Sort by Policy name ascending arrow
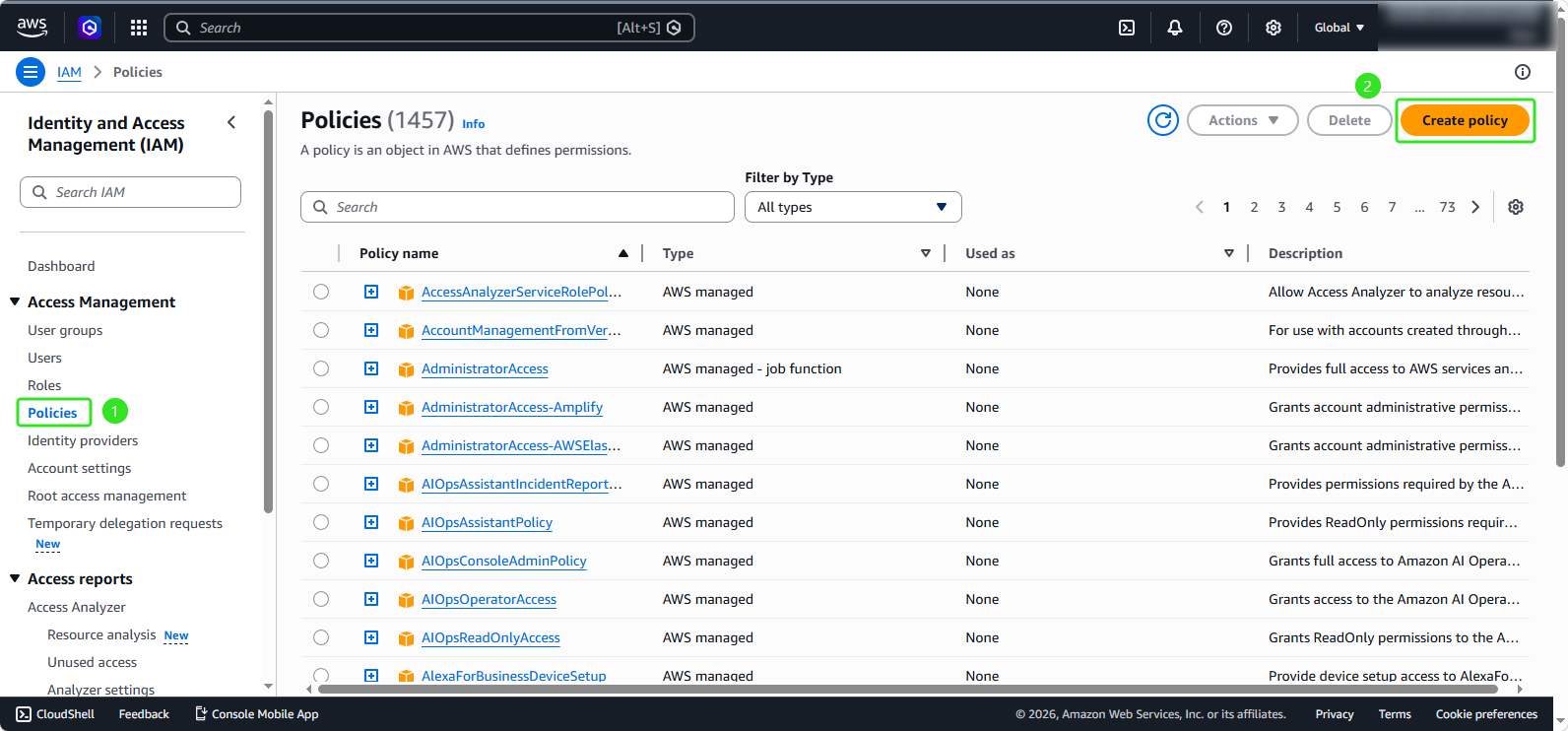Viewport: 1568px width, 731px height. click(x=623, y=253)
